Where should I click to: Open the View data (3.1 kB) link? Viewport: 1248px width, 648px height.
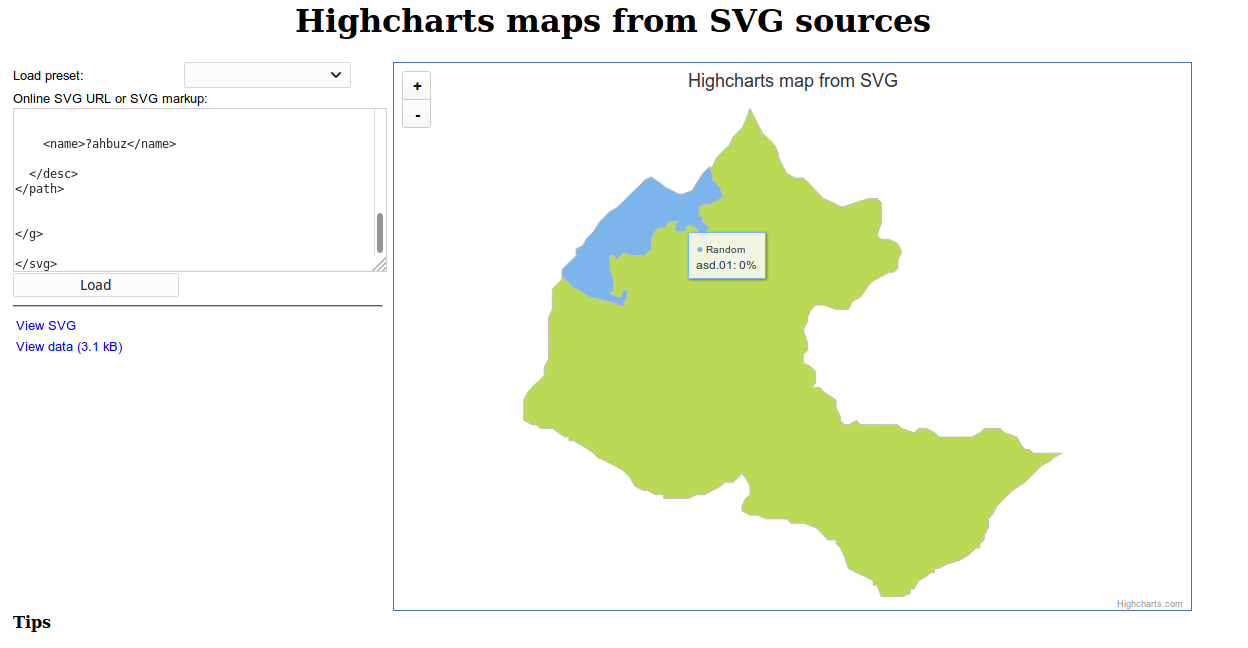point(68,346)
